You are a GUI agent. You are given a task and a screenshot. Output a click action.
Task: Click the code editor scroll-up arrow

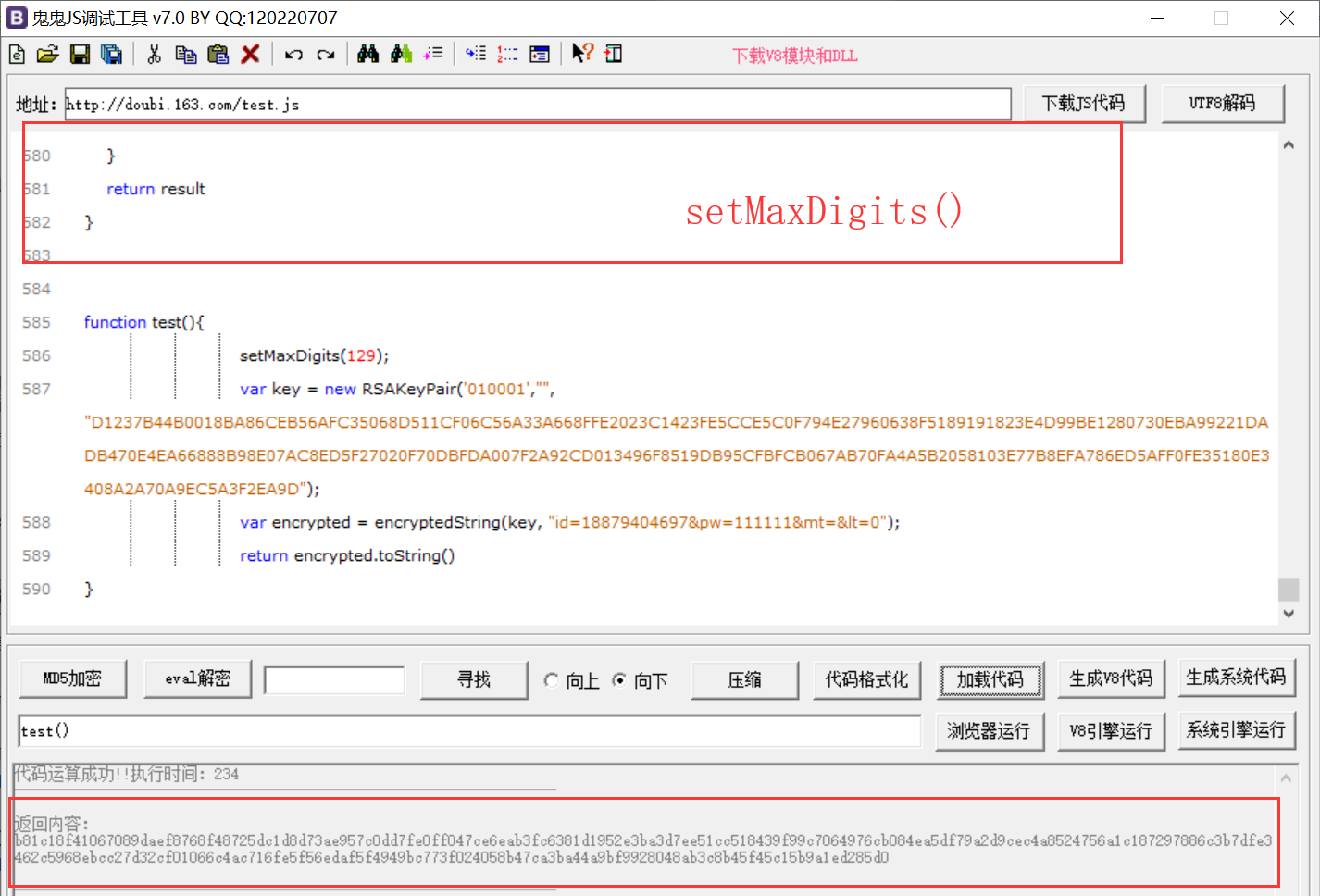1289,144
